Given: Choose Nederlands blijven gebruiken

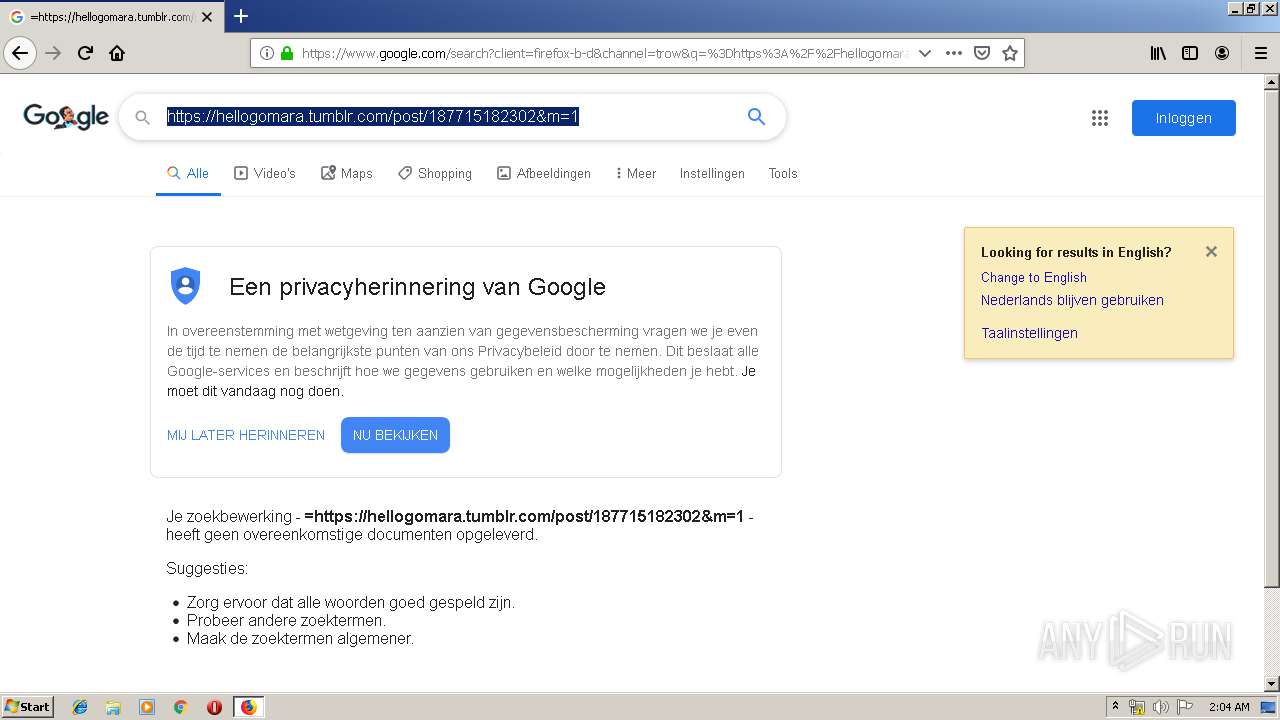Looking at the screenshot, I should point(1072,300).
